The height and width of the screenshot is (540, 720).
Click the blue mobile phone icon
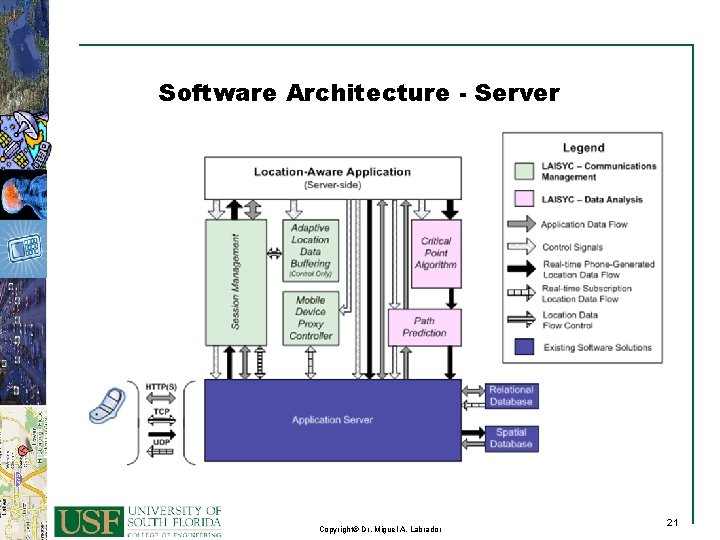point(107,406)
